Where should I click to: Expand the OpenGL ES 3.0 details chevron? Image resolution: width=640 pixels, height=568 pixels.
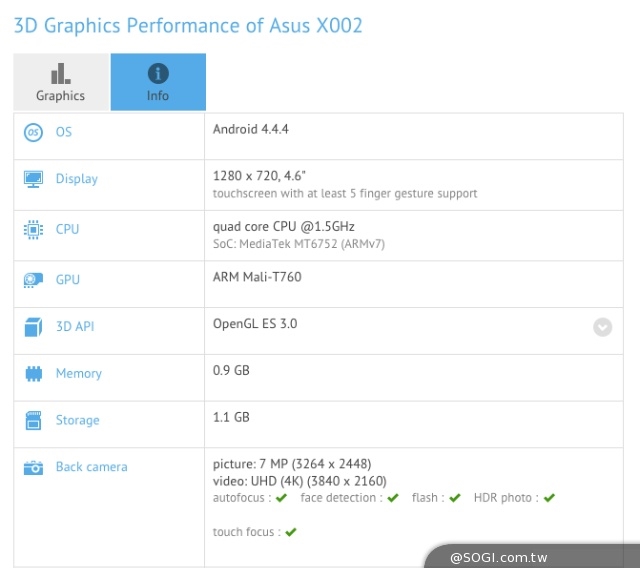click(602, 327)
